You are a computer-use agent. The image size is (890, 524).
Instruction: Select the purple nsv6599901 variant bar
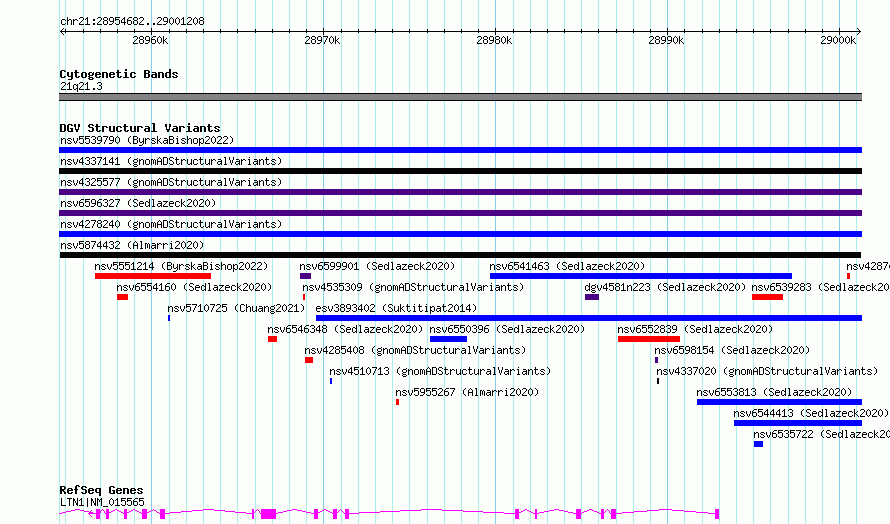[x=305, y=276]
